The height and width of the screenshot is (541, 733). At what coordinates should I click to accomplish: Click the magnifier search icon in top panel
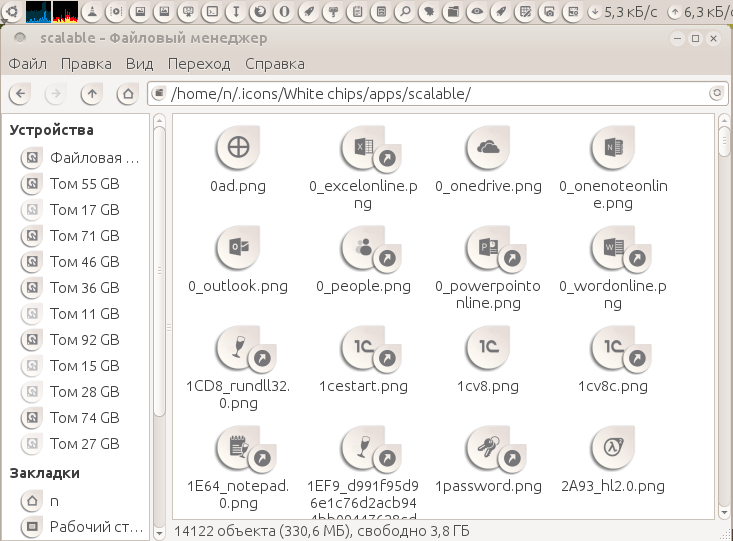(x=405, y=11)
